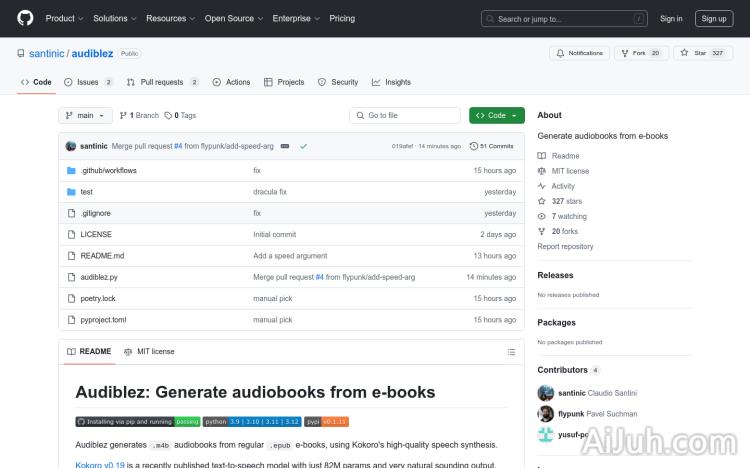Click Report repository
Image resolution: width=750 pixels, height=468 pixels.
[x=565, y=246]
